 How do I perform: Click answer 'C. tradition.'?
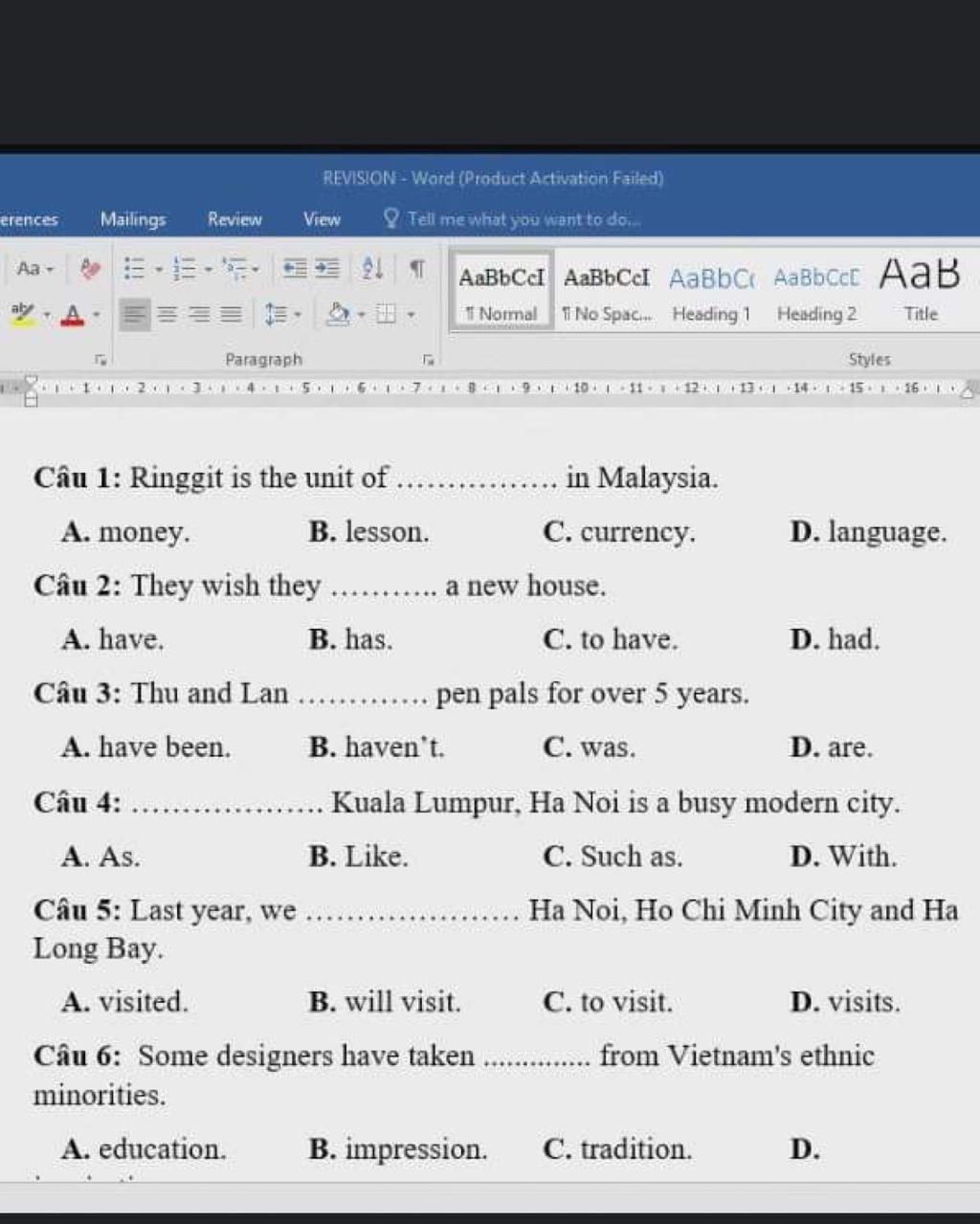617,1148
